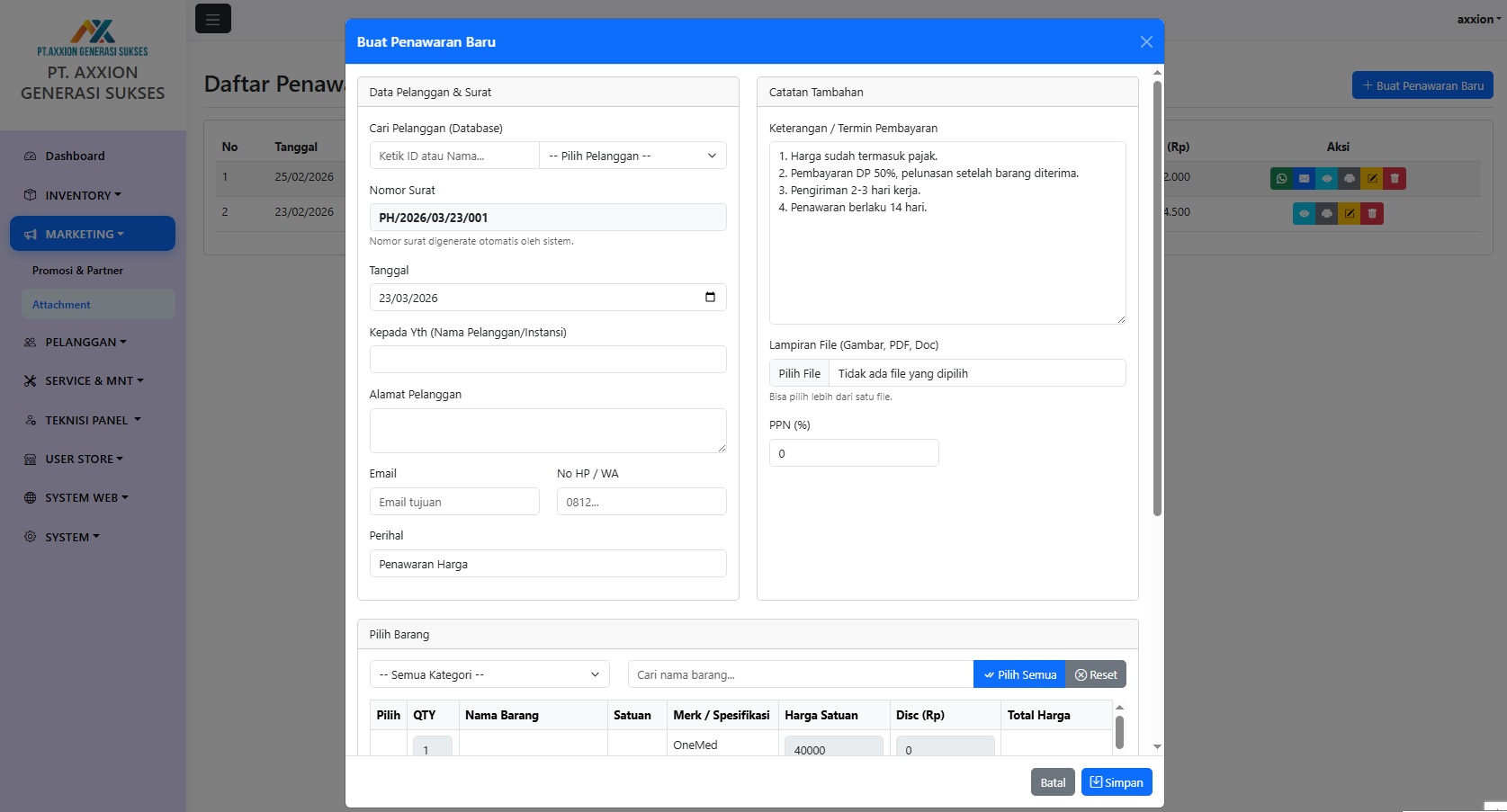Open the Promosi & Partner submenu item

pyautogui.click(x=98, y=270)
